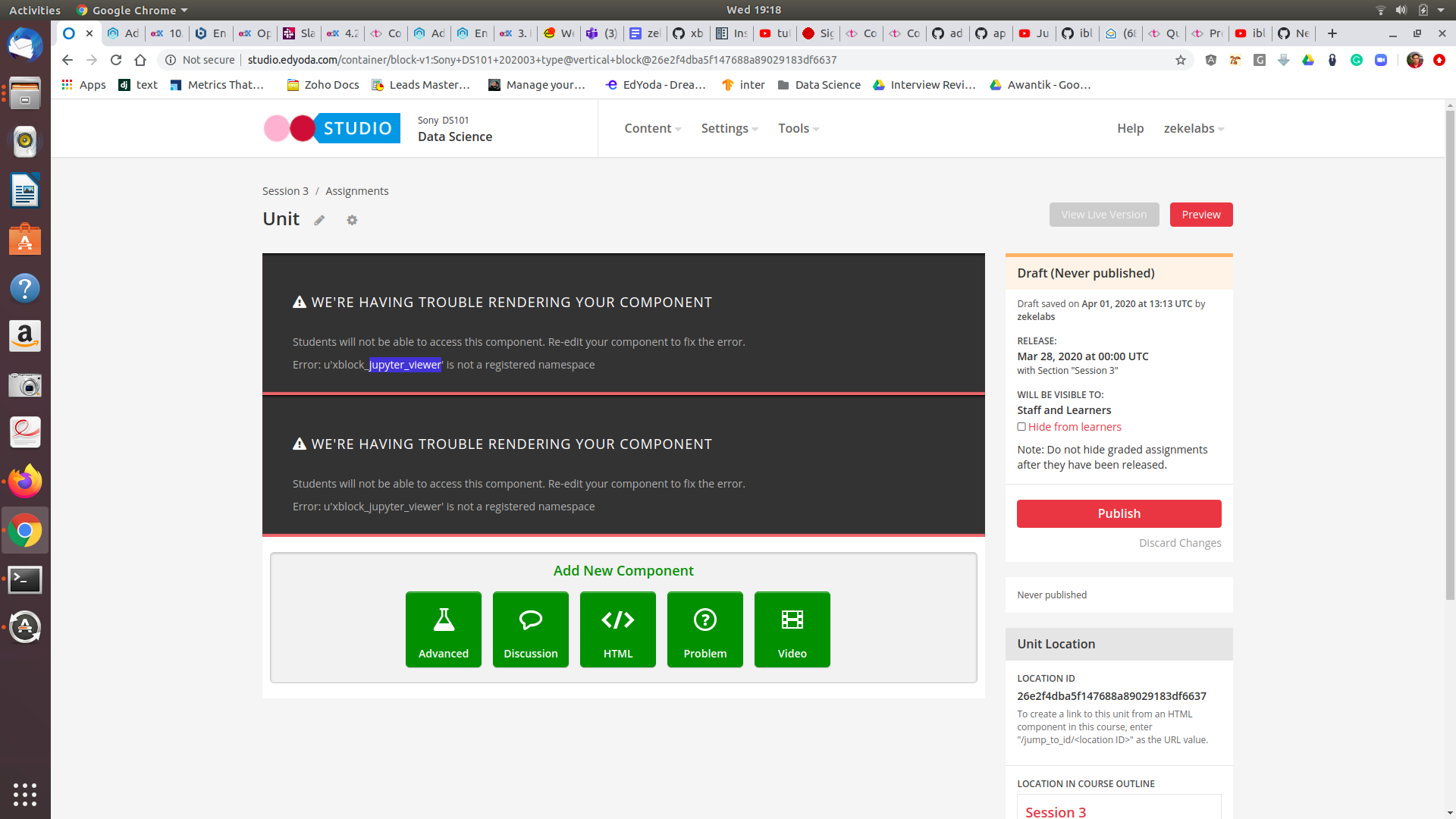Viewport: 1456px width, 819px height.
Task: Select the Advanced component type
Action: pos(443,629)
